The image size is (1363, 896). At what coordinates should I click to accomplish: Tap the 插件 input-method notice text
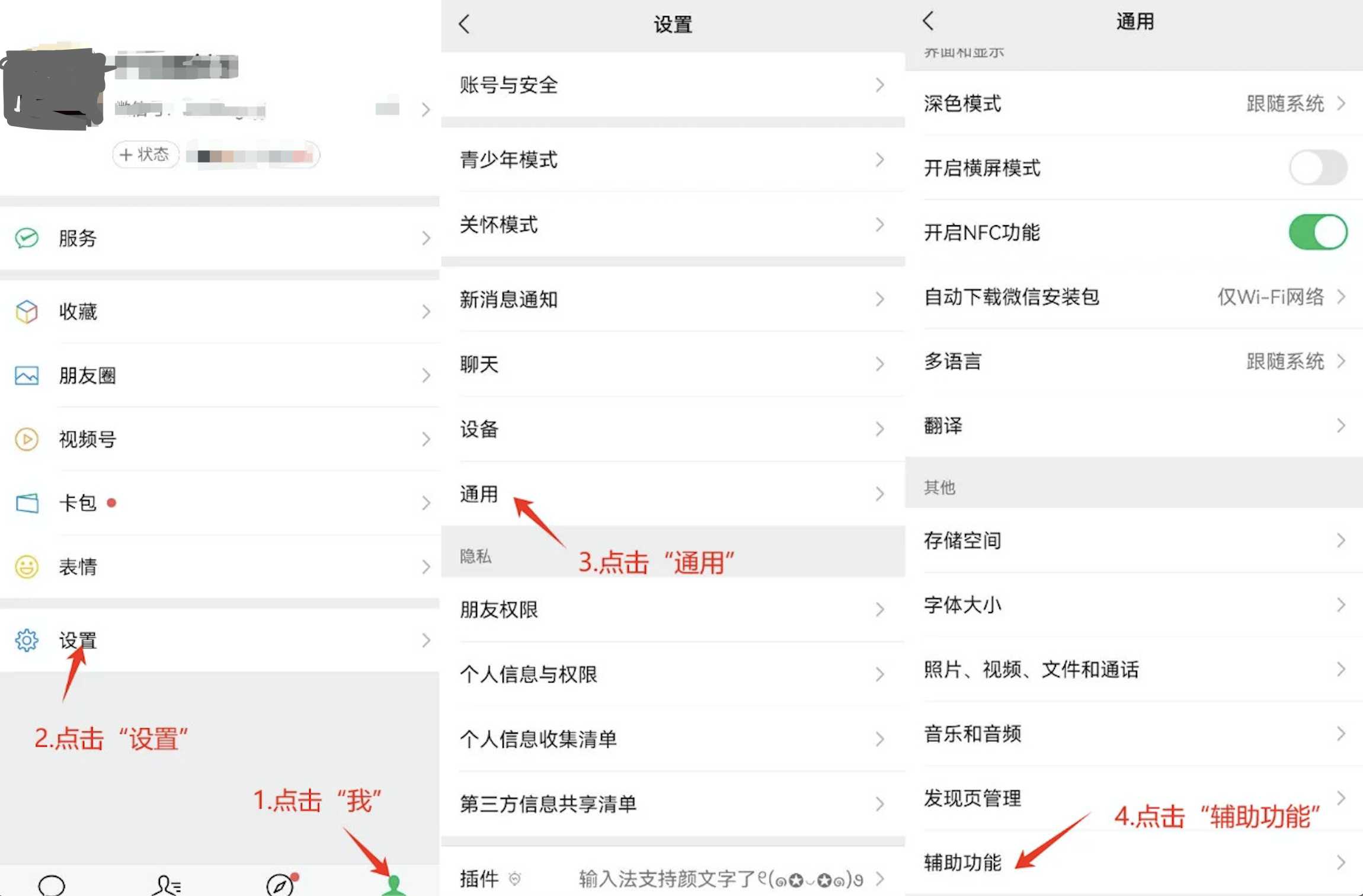click(721, 879)
